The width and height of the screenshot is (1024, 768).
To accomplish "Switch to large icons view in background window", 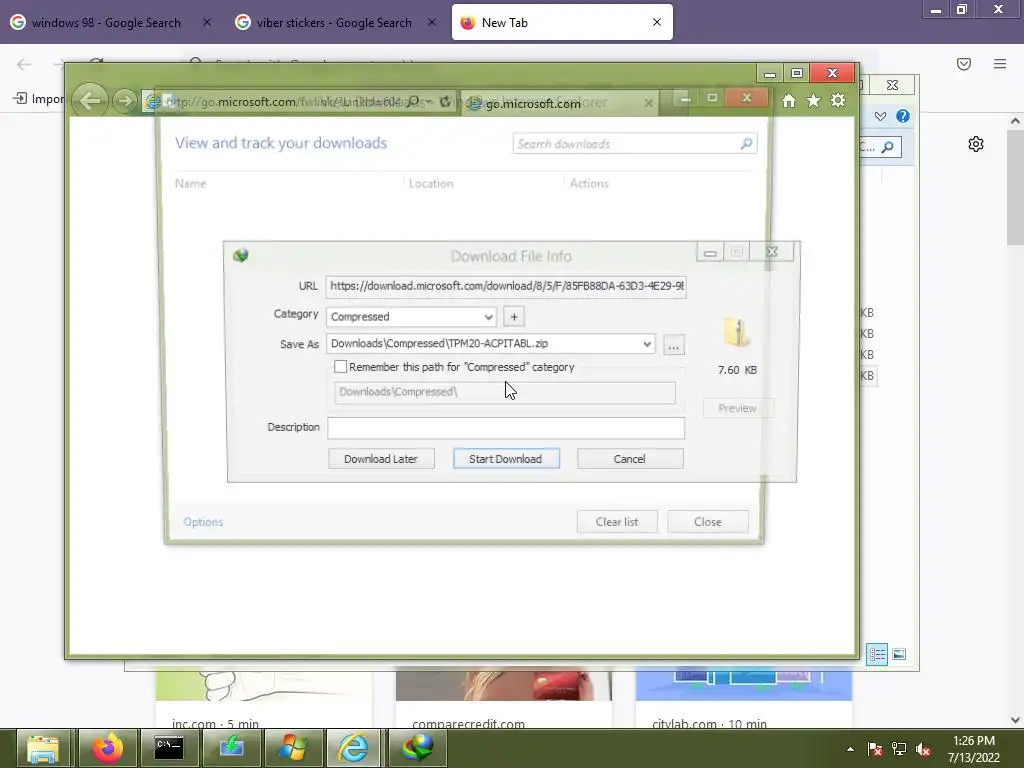I will pos(899,654).
